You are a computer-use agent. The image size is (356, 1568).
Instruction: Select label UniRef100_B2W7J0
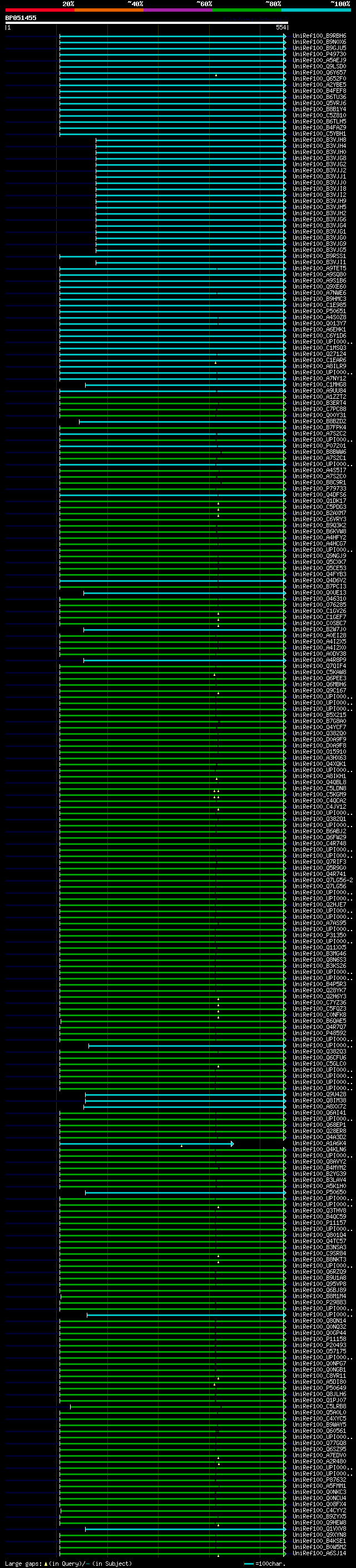pyautogui.click(x=319, y=630)
